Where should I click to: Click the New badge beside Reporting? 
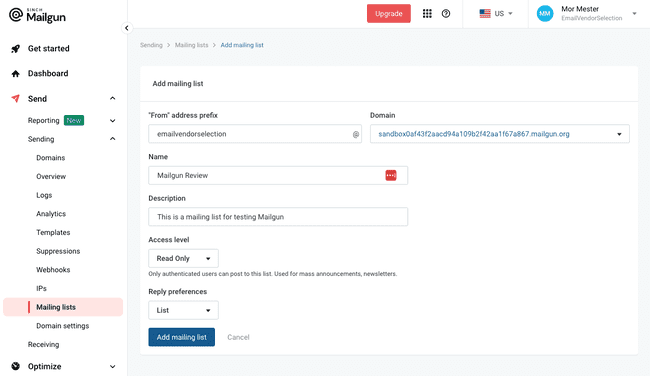click(74, 121)
